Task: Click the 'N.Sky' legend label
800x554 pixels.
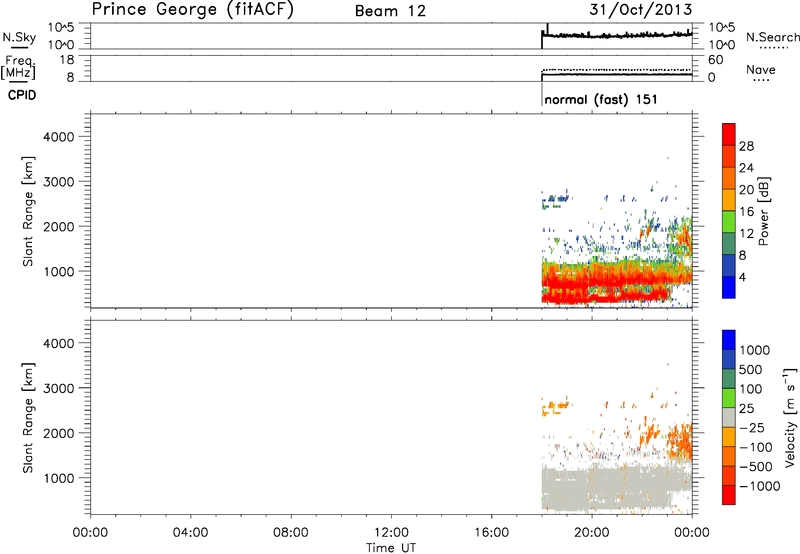Action: click(x=19, y=37)
